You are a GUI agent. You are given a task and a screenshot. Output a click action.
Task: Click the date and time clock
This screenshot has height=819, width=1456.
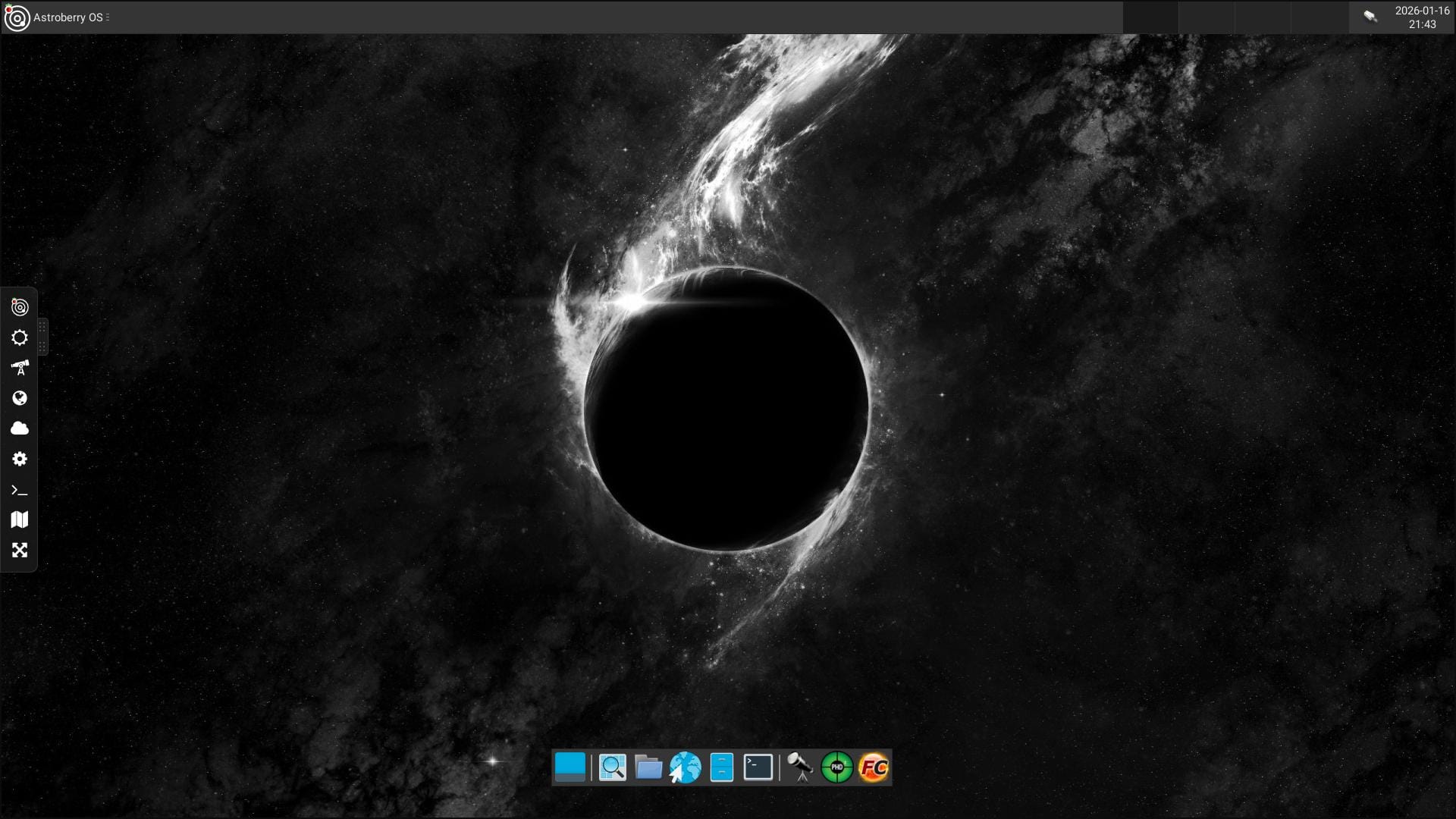[1422, 17]
